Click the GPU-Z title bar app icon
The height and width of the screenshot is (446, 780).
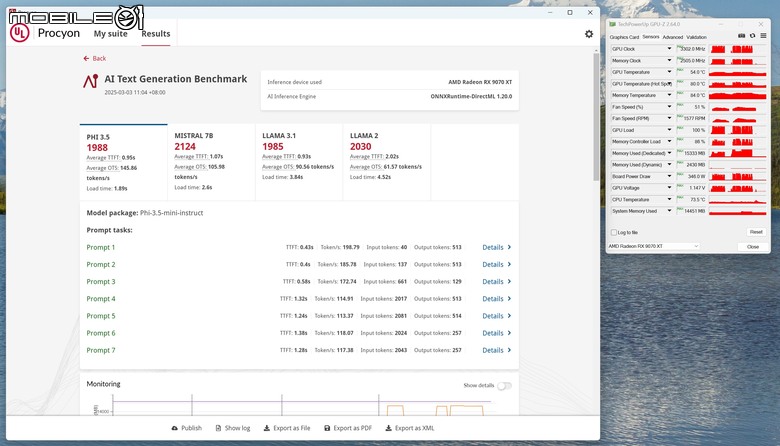point(612,24)
